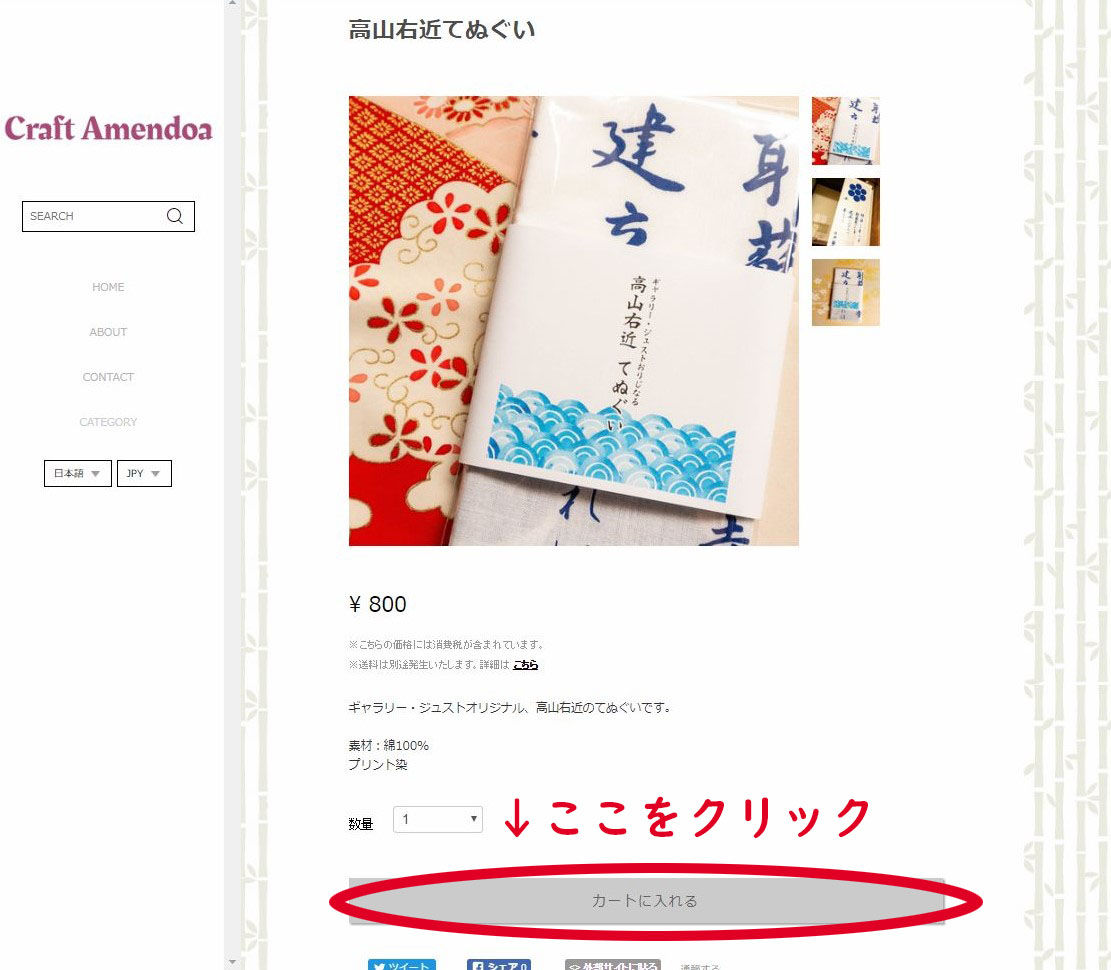The height and width of the screenshot is (970, 1111).
Task: Select the third product thumbnail
Action: pyautogui.click(x=845, y=293)
